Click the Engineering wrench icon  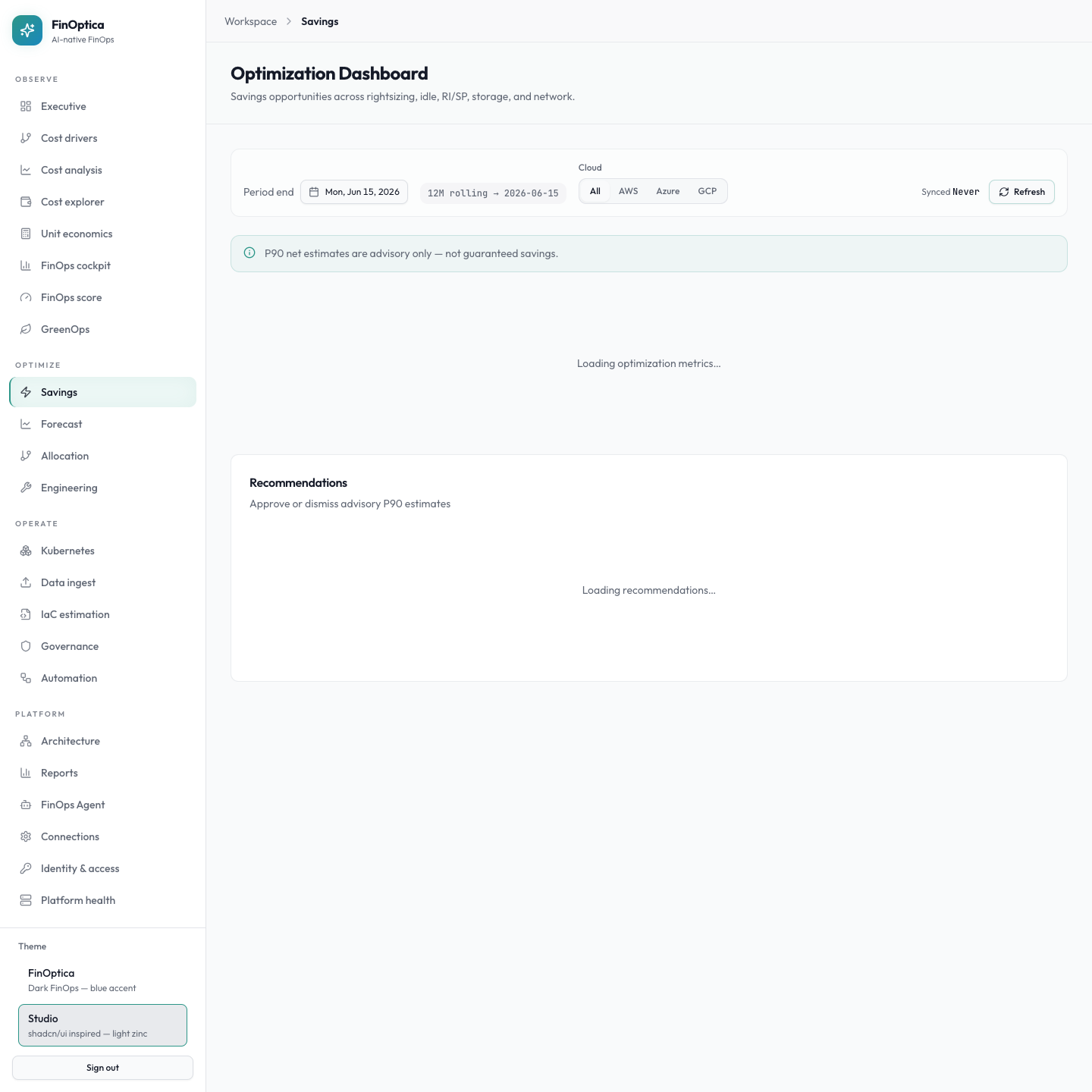(26, 488)
